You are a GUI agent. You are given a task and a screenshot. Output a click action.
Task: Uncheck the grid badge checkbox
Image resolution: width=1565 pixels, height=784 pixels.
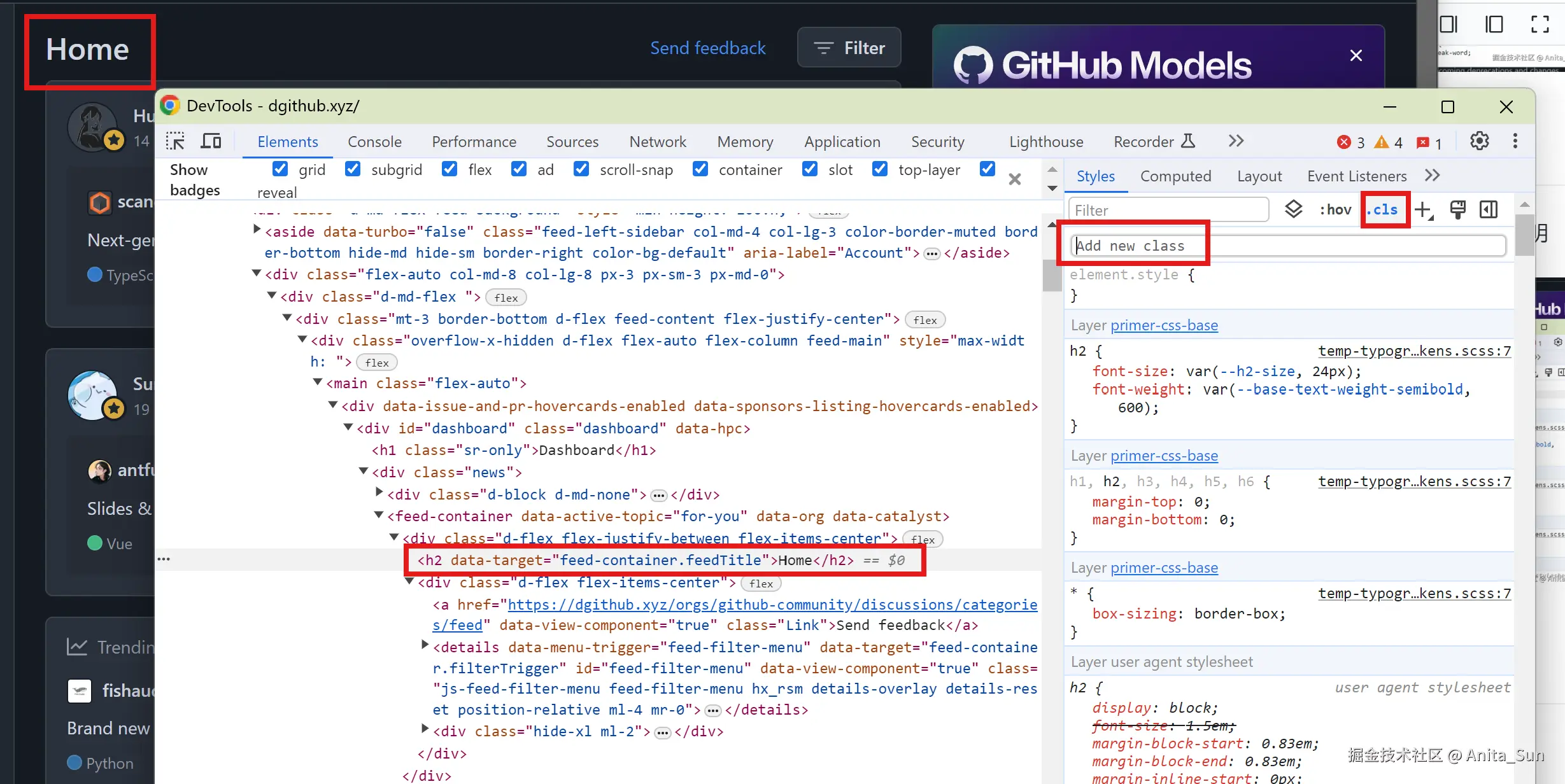pos(280,169)
